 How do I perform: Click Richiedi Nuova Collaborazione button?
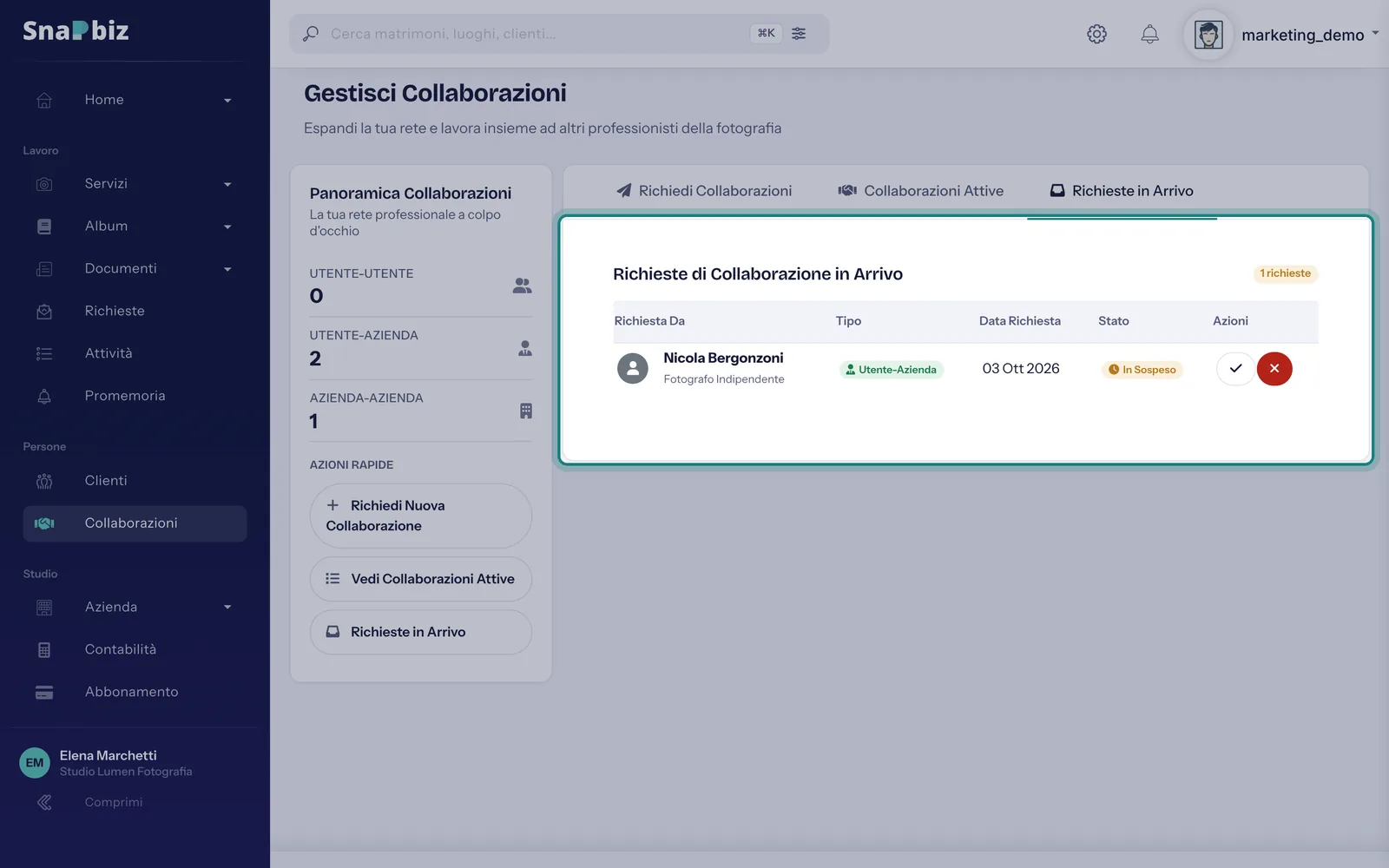pyautogui.click(x=420, y=516)
